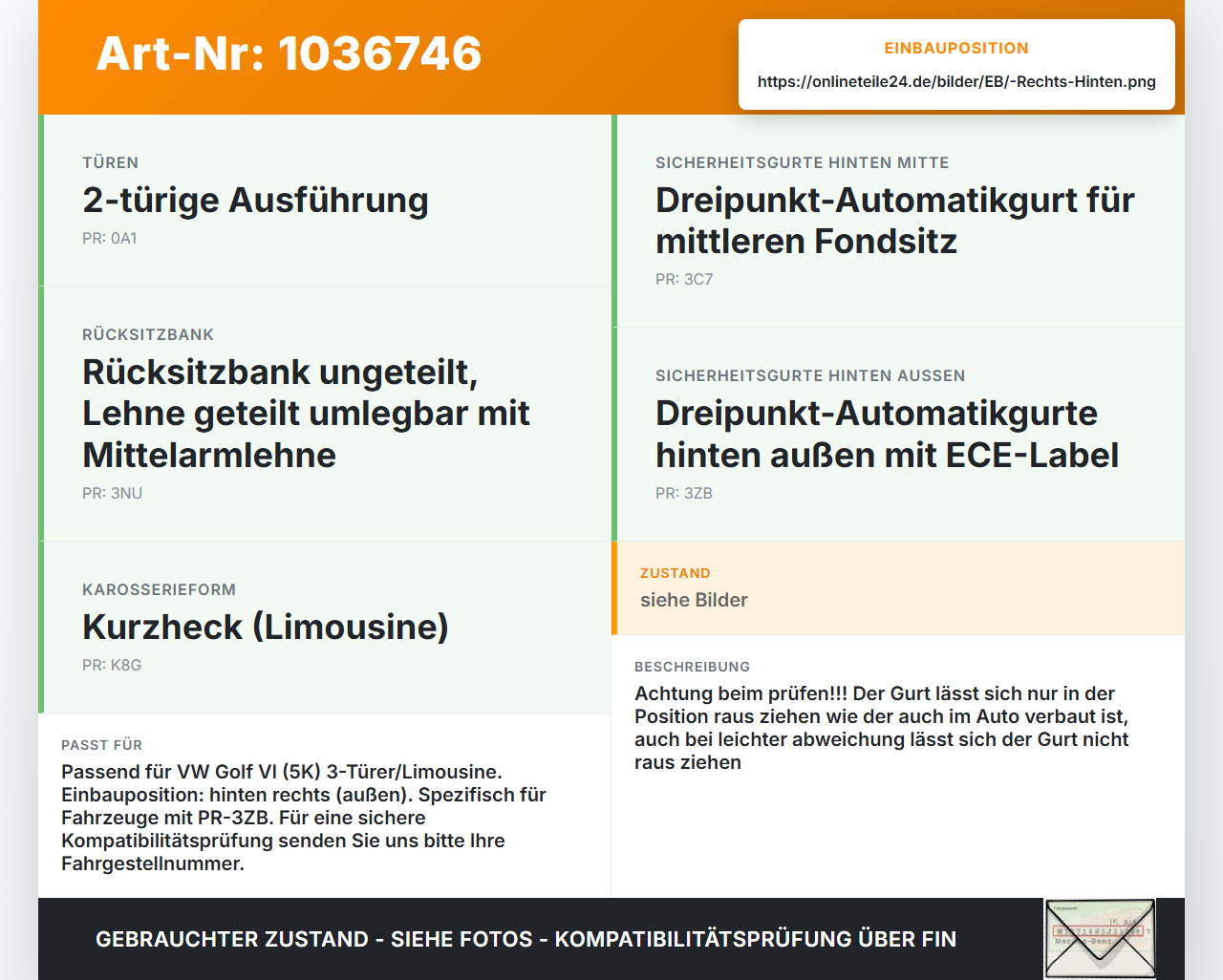Click the ZUSTAND label
Image resolution: width=1223 pixels, height=980 pixels.
[676, 573]
